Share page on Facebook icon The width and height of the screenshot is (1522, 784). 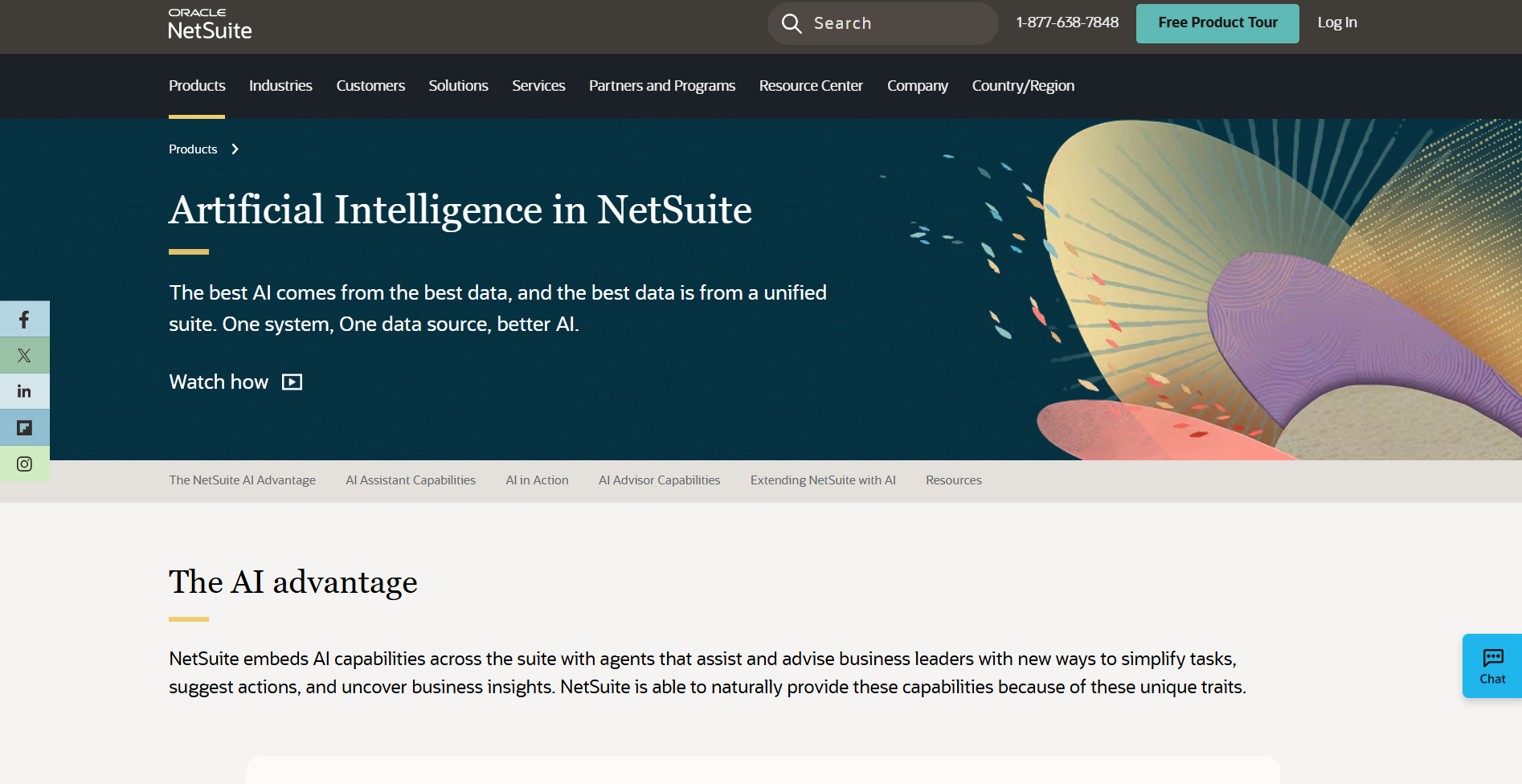click(24, 320)
